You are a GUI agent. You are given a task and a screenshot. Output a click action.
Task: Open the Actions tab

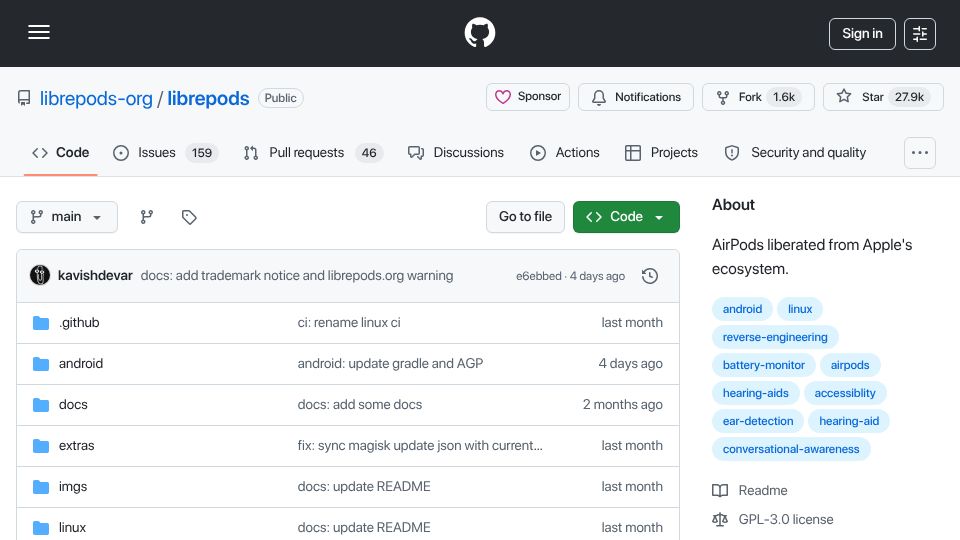(x=564, y=152)
